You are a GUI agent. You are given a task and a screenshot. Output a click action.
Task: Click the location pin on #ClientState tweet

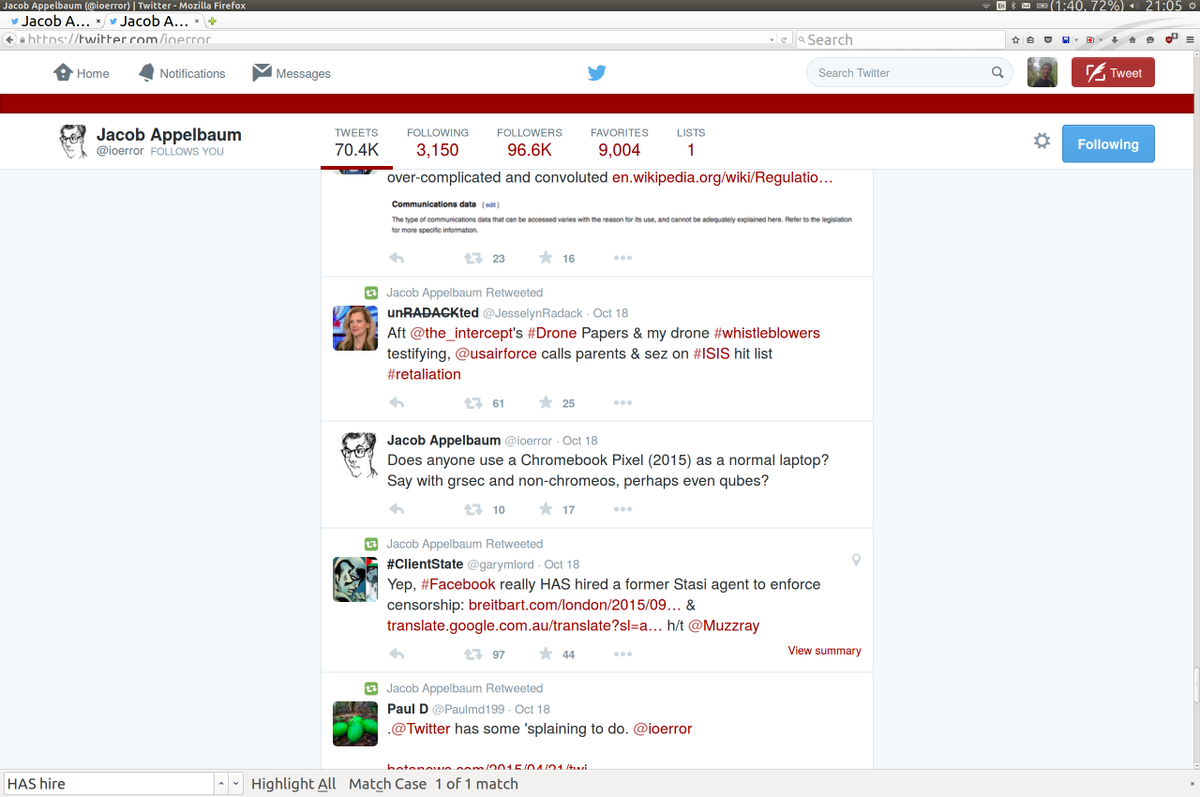pyautogui.click(x=856, y=560)
